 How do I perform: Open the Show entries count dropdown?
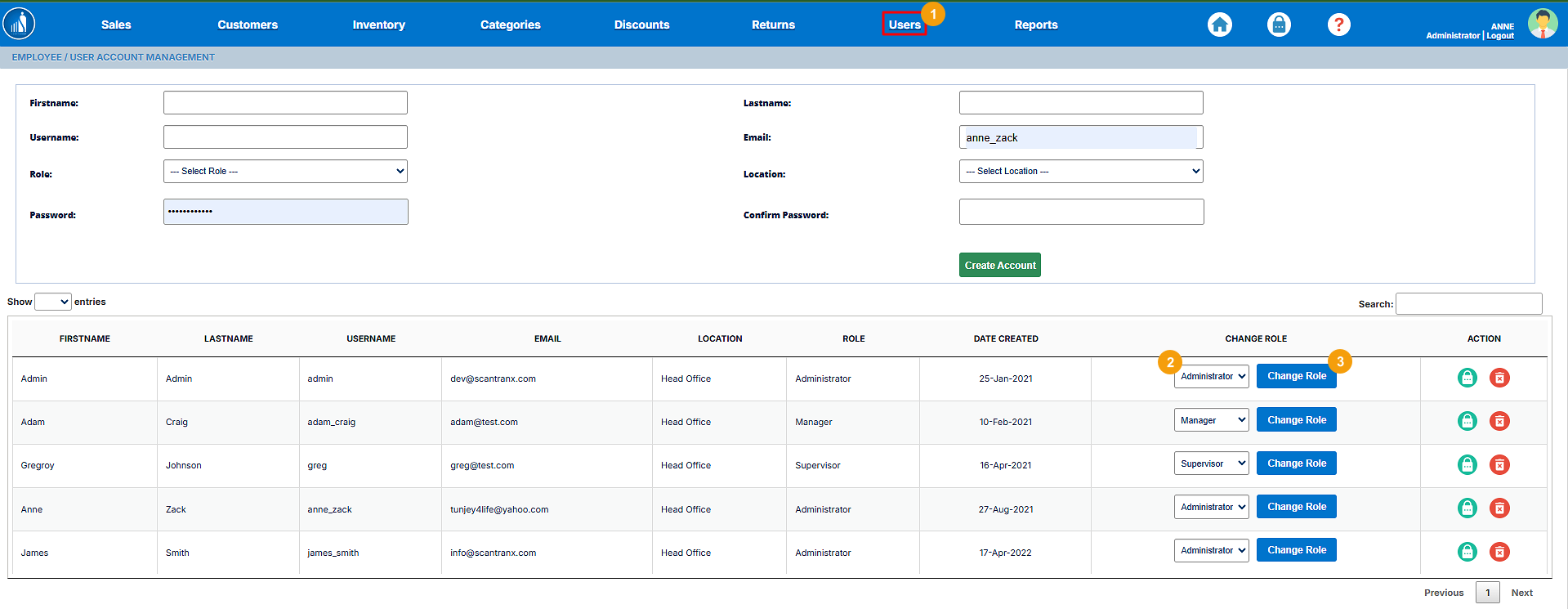53,302
